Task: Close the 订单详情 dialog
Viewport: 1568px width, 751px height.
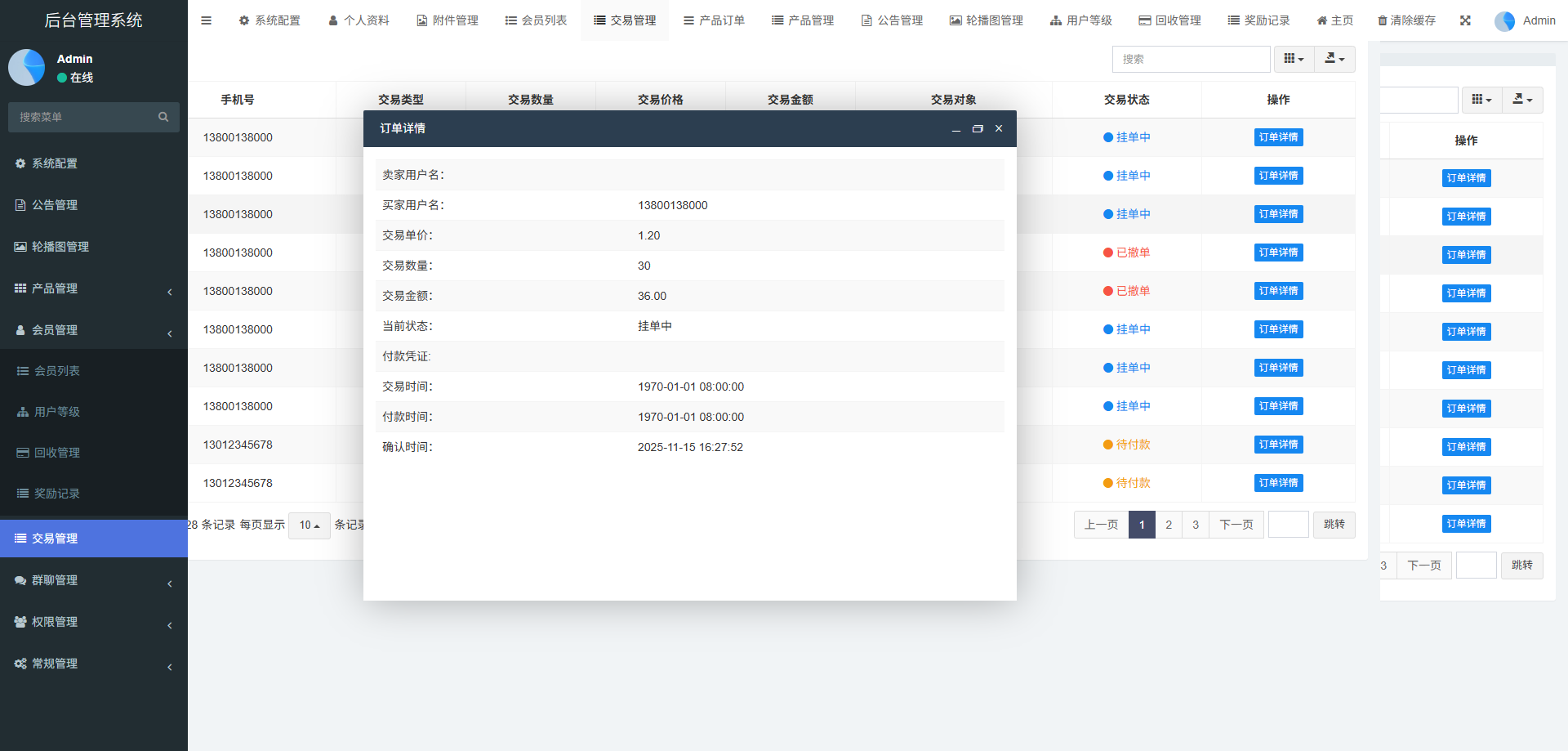Action: [x=999, y=128]
